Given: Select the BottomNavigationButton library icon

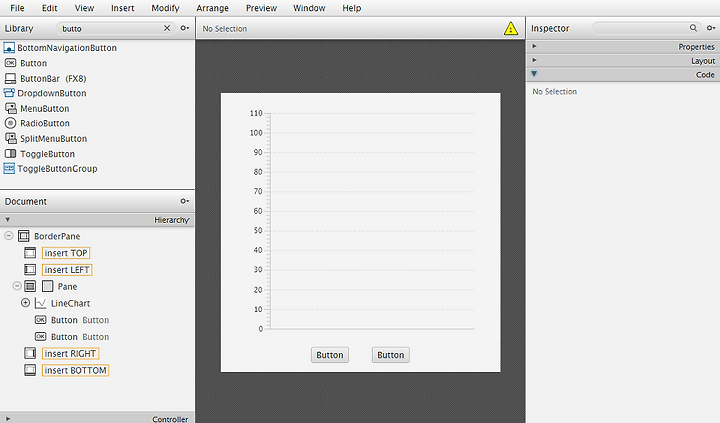Looking at the screenshot, I should click(9, 48).
